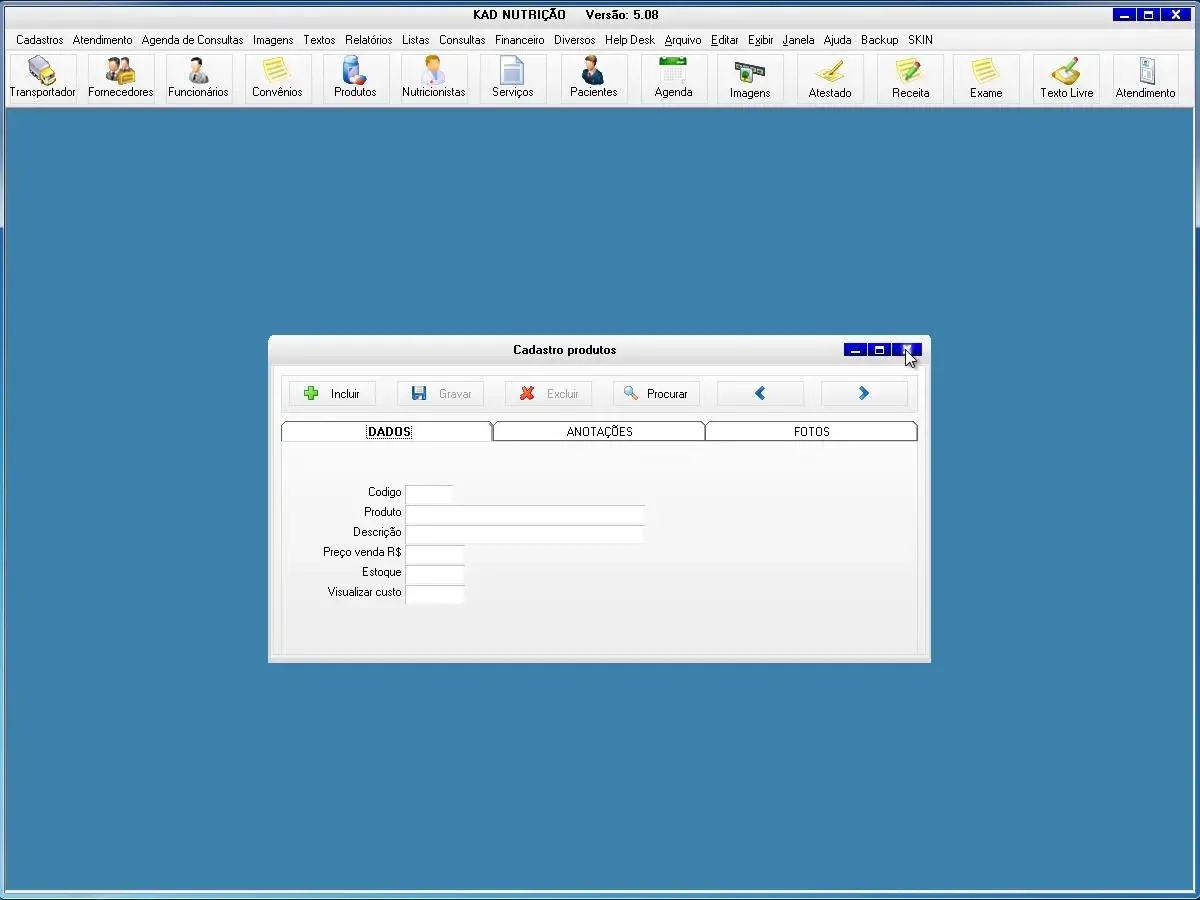Open the Diversos menu
The width and height of the screenshot is (1200, 900).
pos(575,40)
